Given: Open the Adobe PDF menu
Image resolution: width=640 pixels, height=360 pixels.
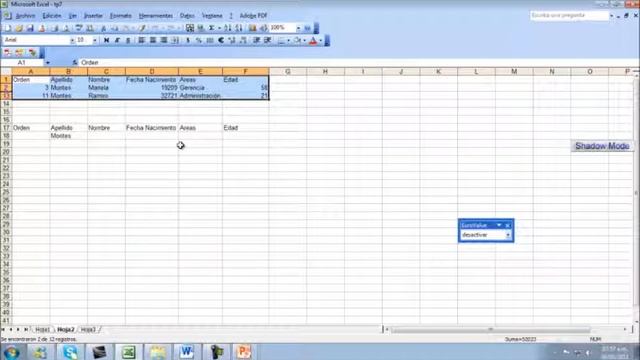Looking at the screenshot, I should click(253, 16).
